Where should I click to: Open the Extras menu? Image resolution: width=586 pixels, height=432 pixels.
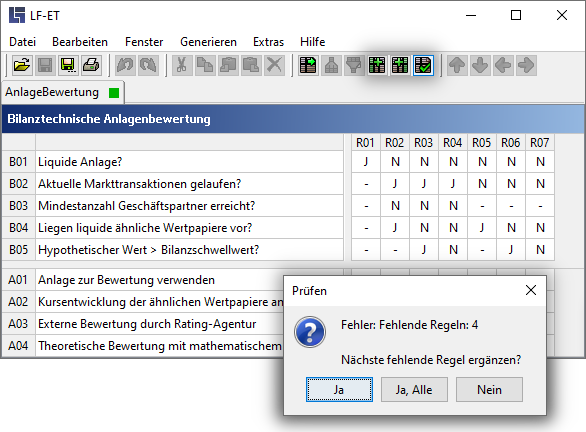(268, 42)
